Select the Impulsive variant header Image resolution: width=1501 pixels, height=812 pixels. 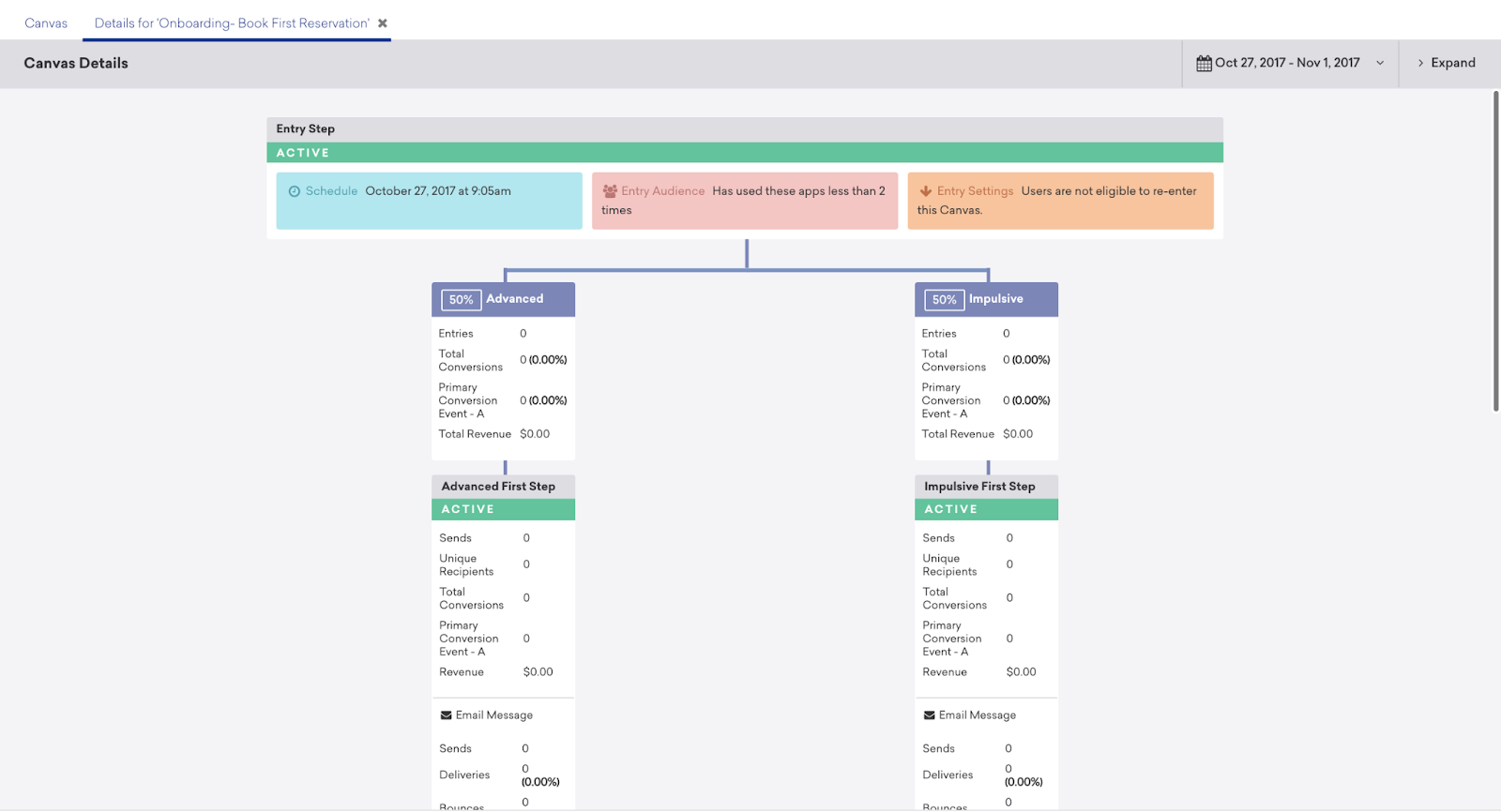(x=996, y=299)
